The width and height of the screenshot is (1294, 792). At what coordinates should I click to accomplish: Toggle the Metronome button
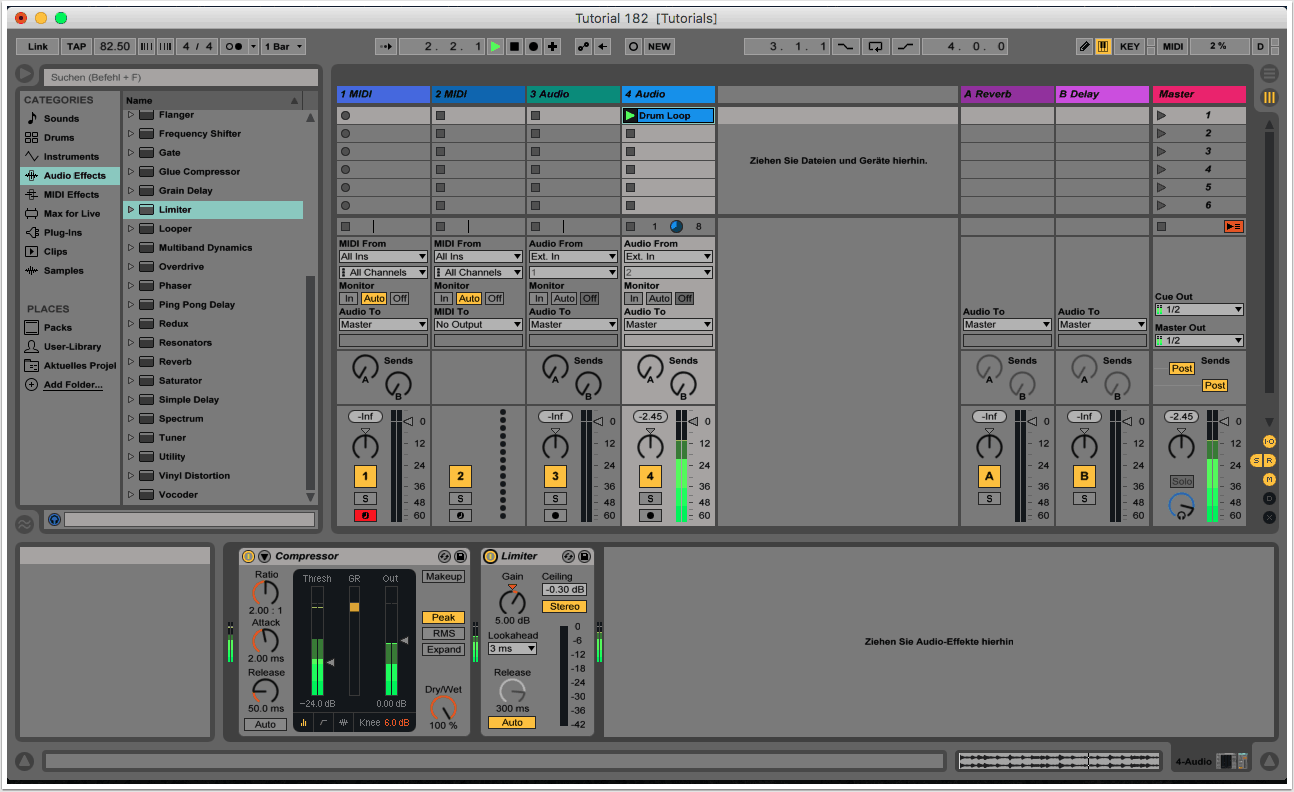(236, 46)
